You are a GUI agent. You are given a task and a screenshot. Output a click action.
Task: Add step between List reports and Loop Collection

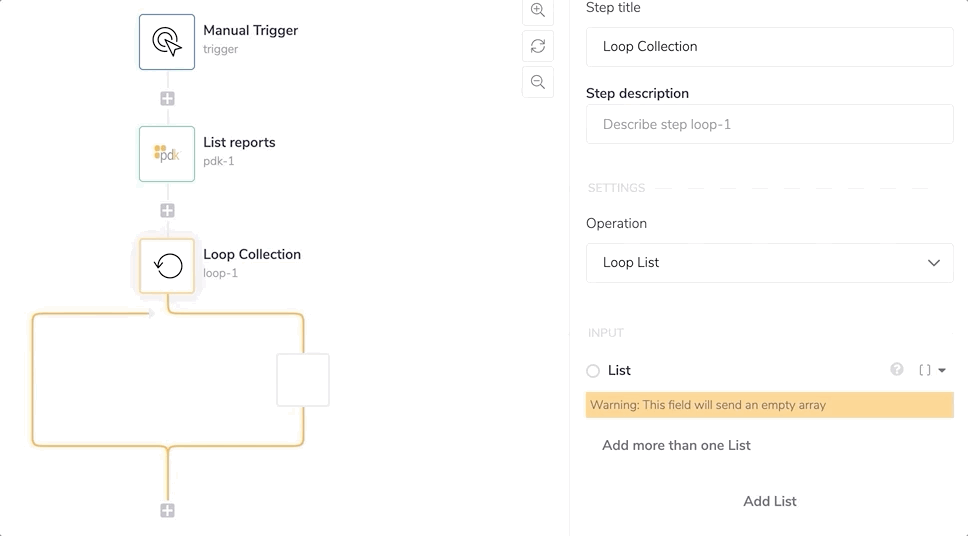pyautogui.click(x=167, y=211)
